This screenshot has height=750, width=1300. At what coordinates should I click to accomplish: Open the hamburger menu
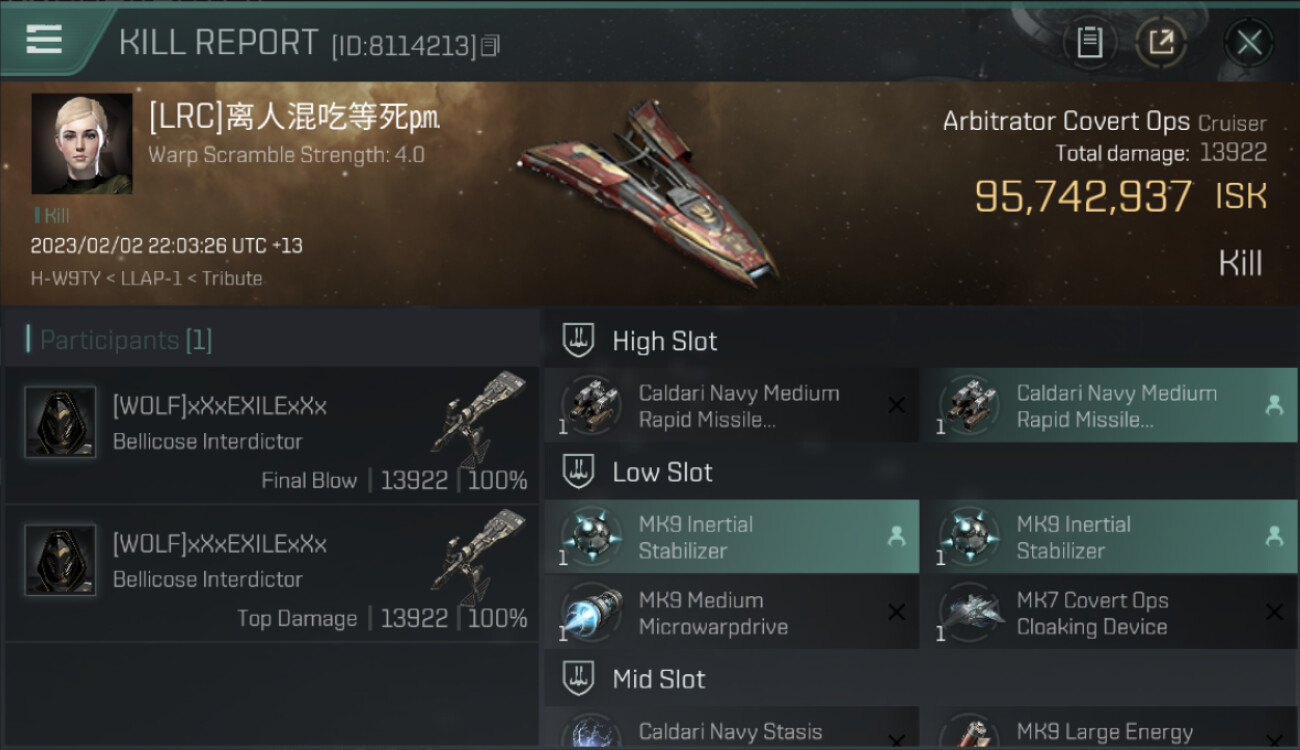tap(44, 40)
